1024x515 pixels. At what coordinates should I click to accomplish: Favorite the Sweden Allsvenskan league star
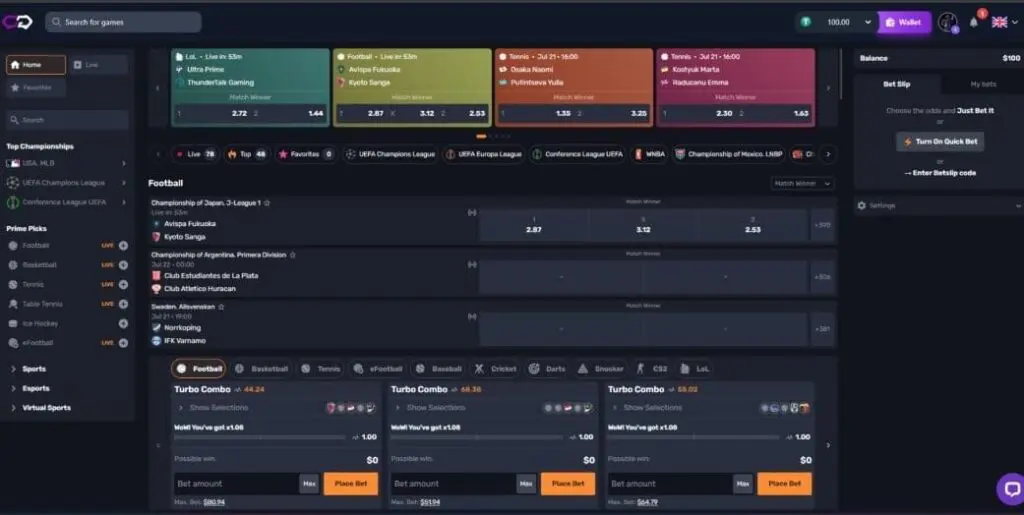221,307
